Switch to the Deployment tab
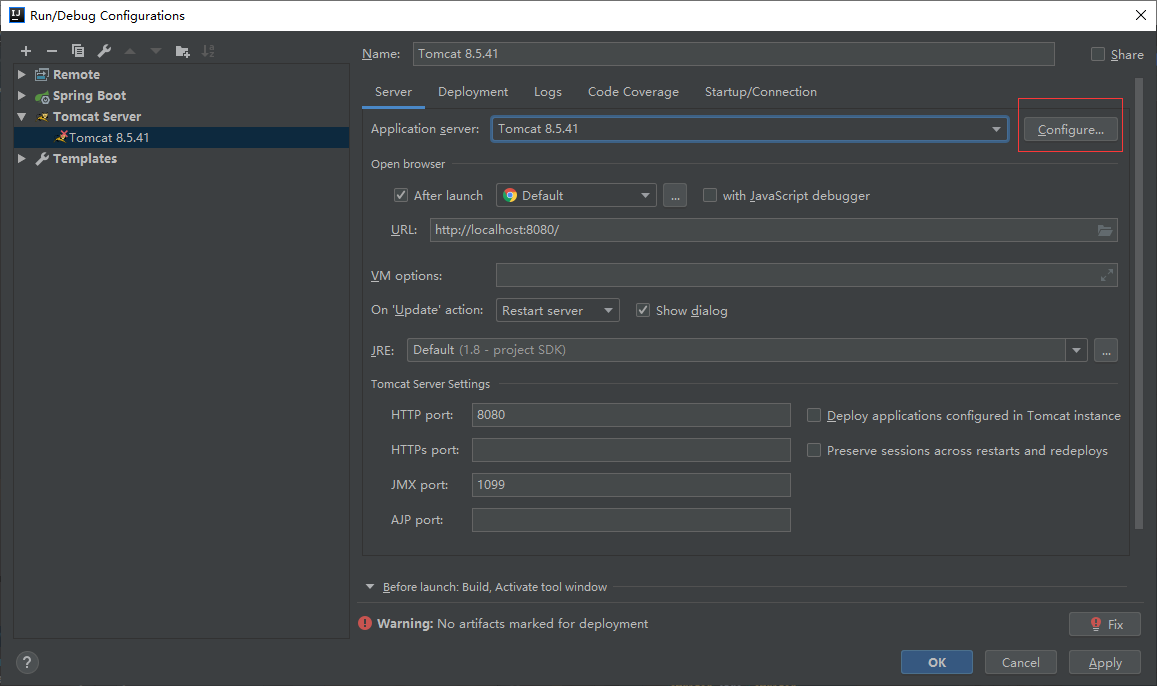Viewport: 1157px width, 686px height. [473, 92]
